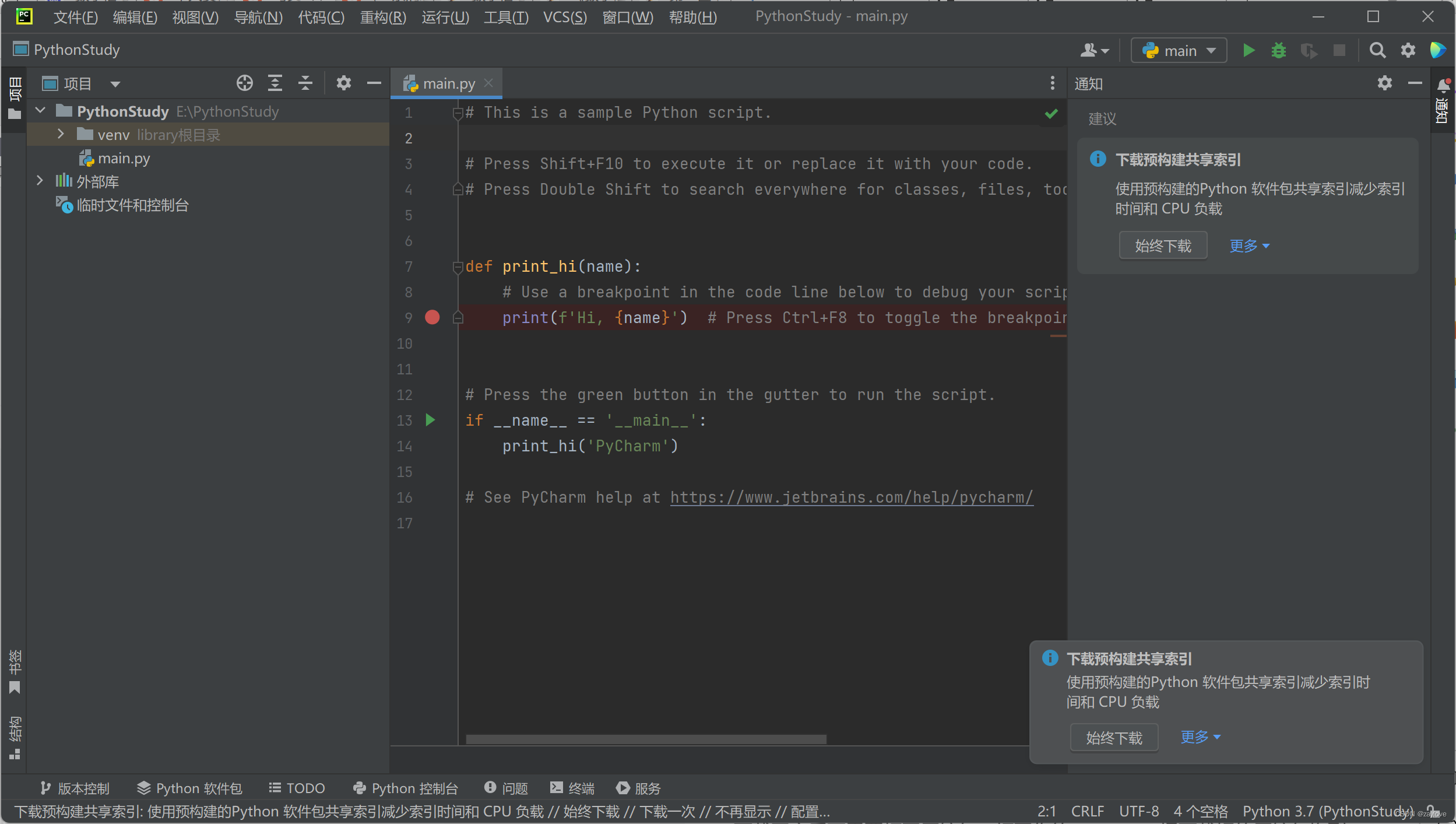The width and height of the screenshot is (1456, 824).
Task: Select main.py in project tree
Action: (124, 158)
